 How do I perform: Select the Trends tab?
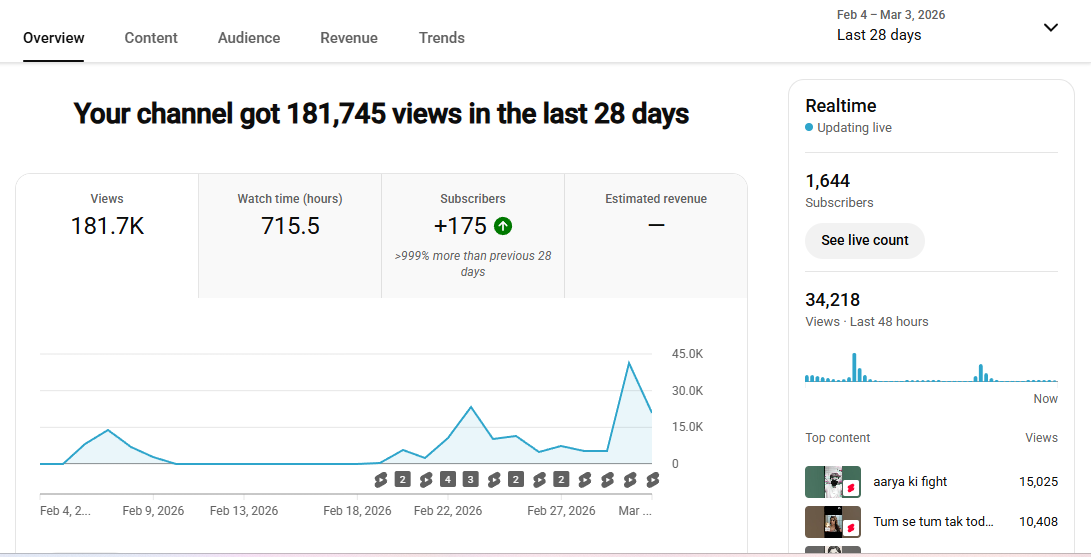pos(442,38)
